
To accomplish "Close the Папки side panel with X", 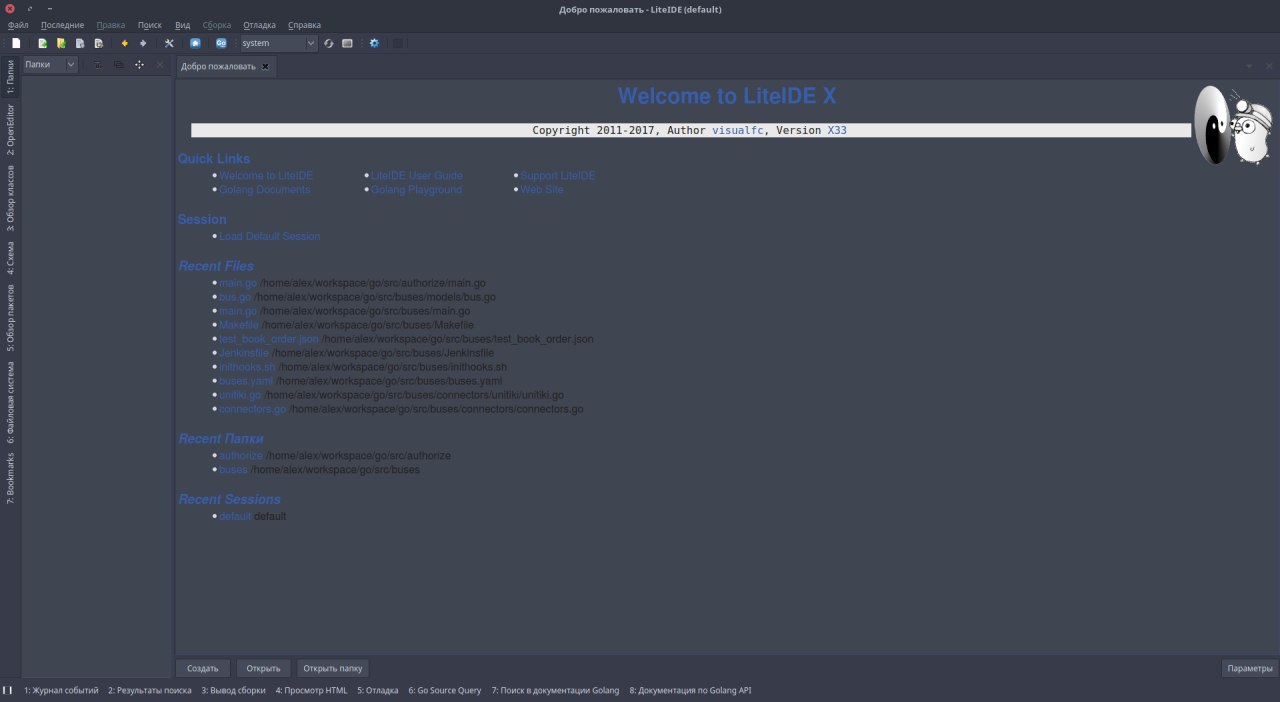I will point(160,65).
